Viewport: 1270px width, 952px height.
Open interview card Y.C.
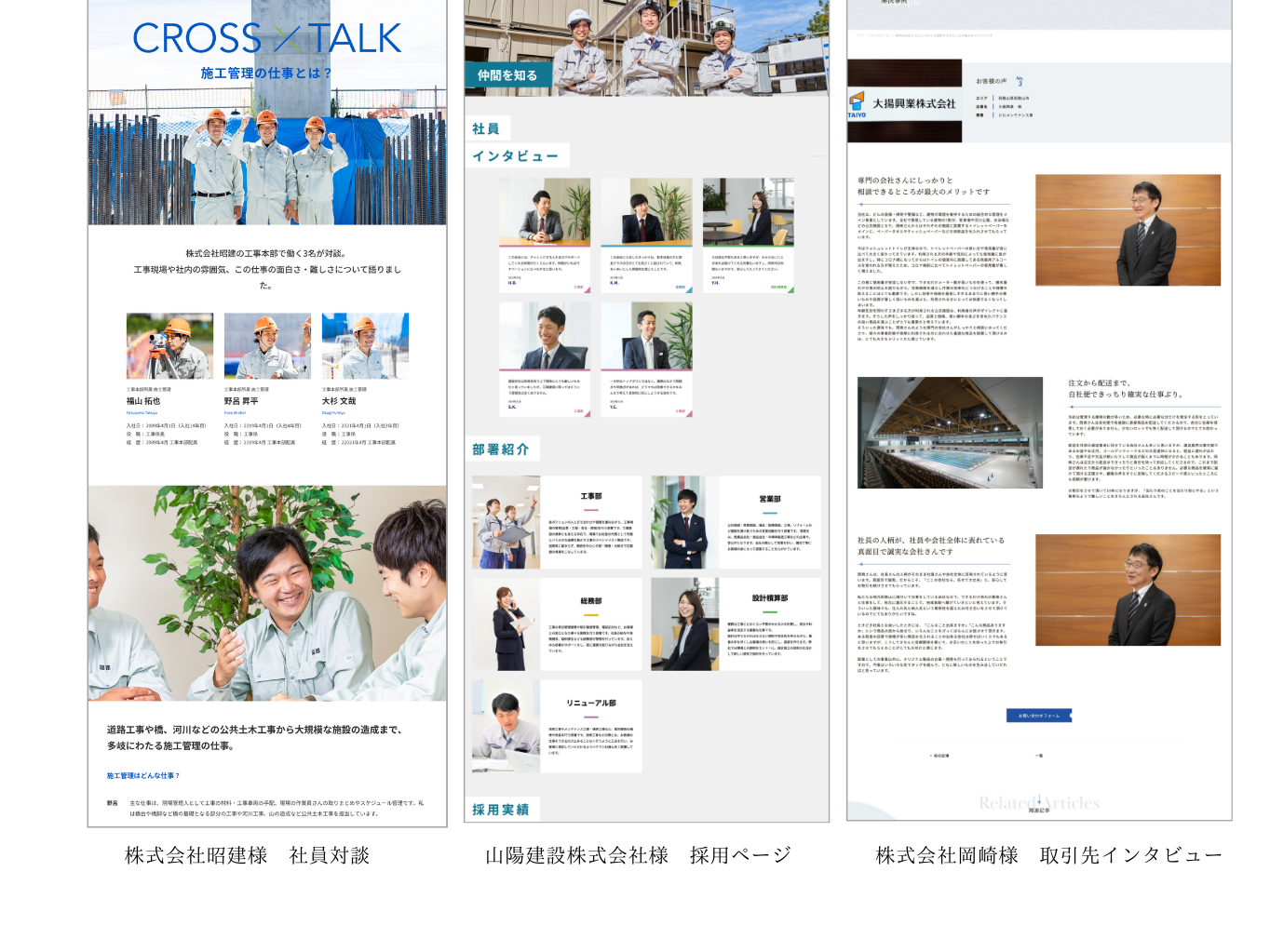[x=646, y=359]
